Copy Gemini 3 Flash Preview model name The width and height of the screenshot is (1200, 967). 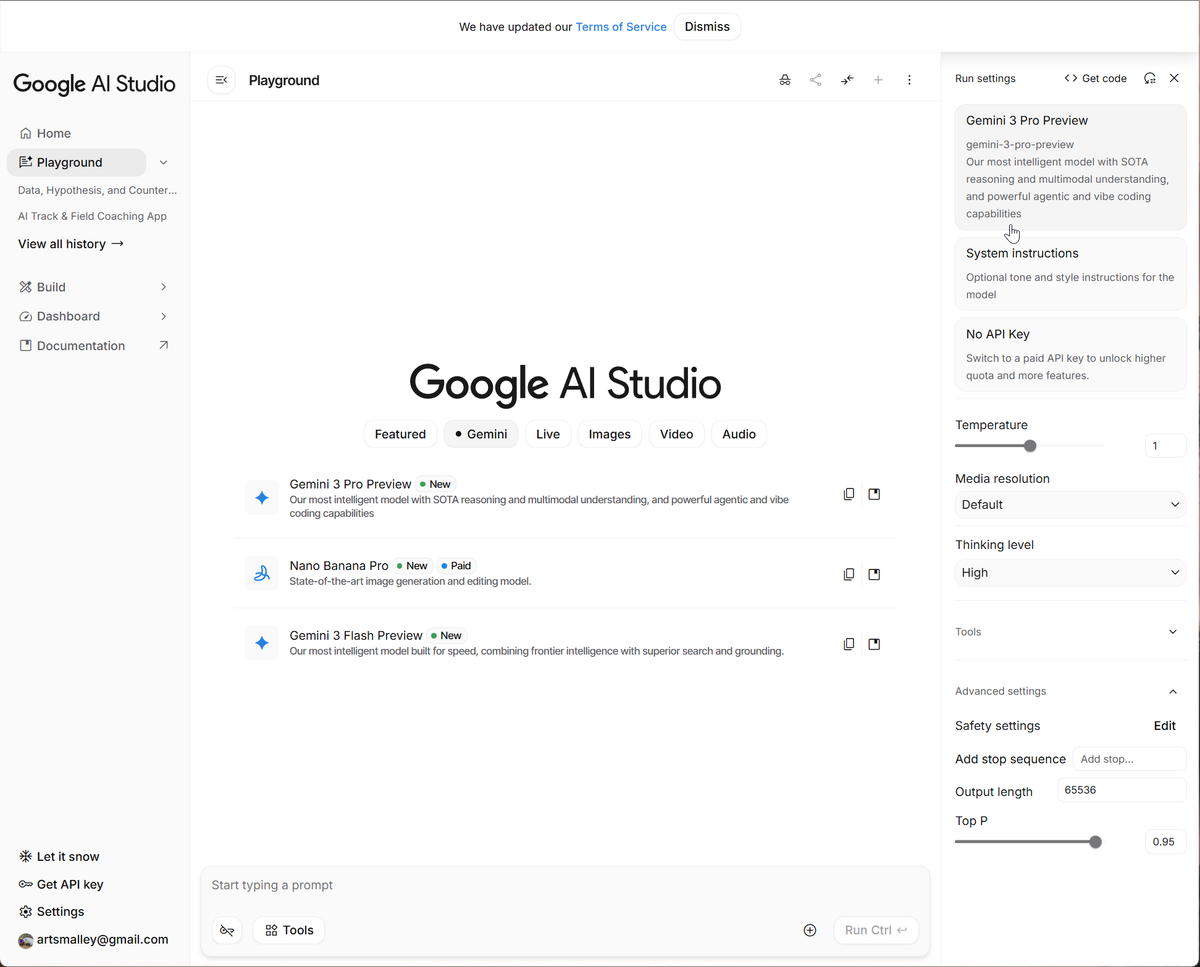coord(849,644)
